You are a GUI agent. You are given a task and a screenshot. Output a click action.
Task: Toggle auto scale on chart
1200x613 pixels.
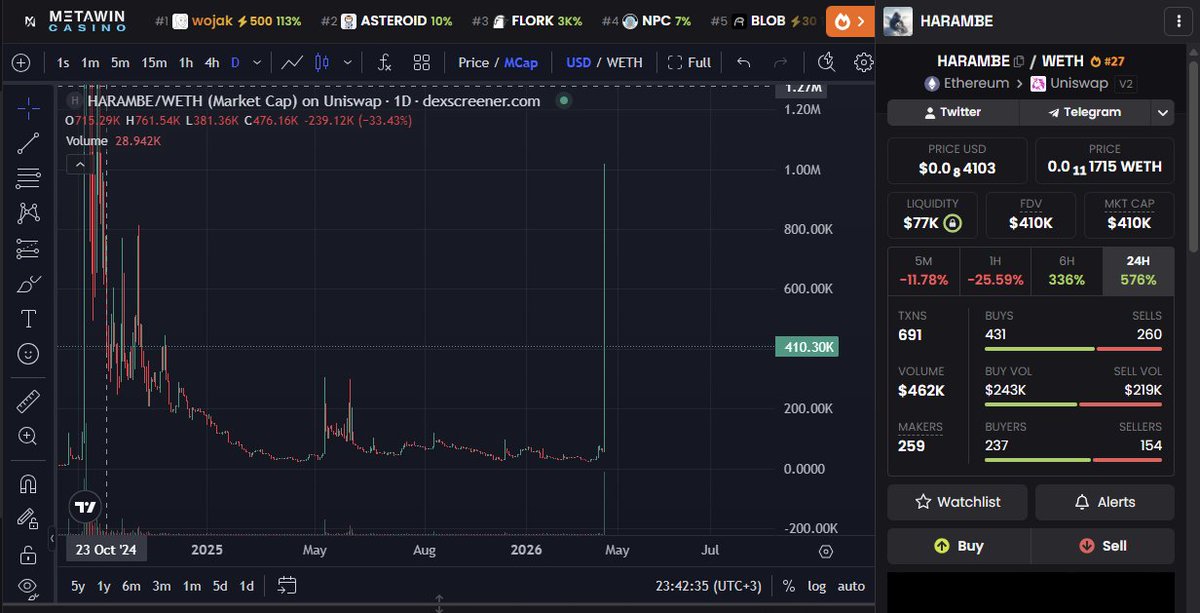(851, 586)
